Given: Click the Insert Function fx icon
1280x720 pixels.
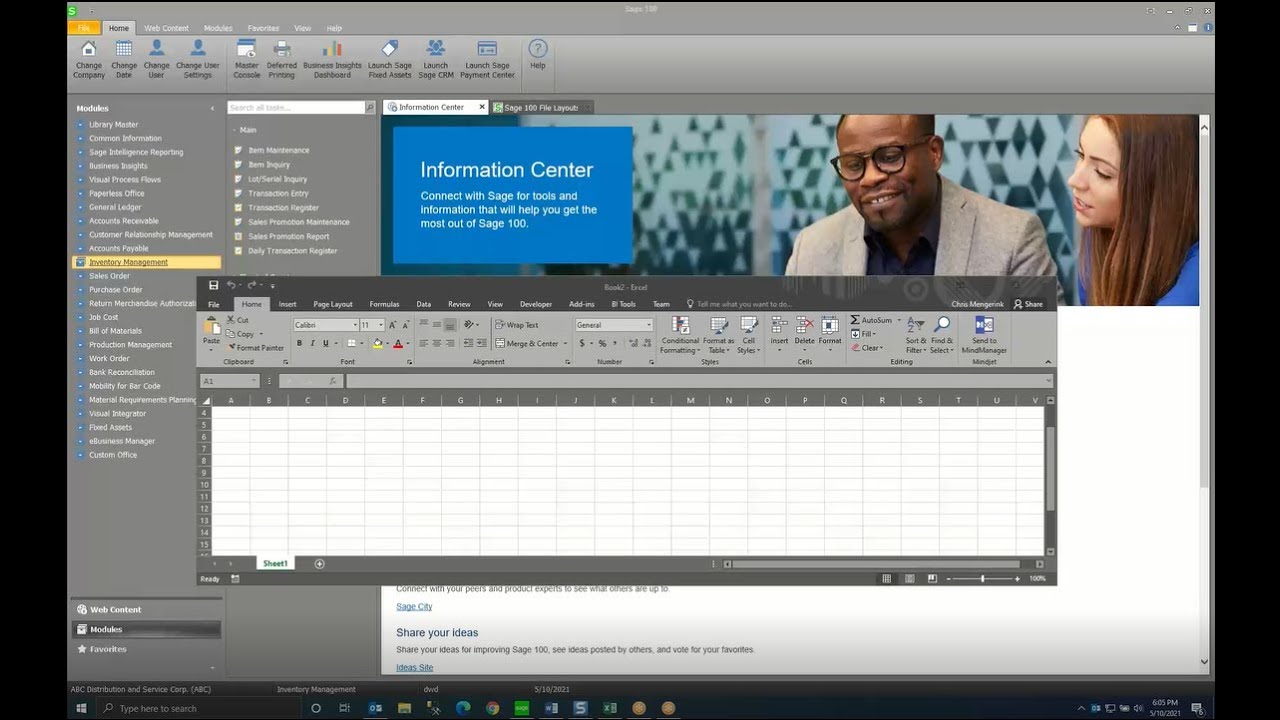Looking at the screenshot, I should [332, 381].
